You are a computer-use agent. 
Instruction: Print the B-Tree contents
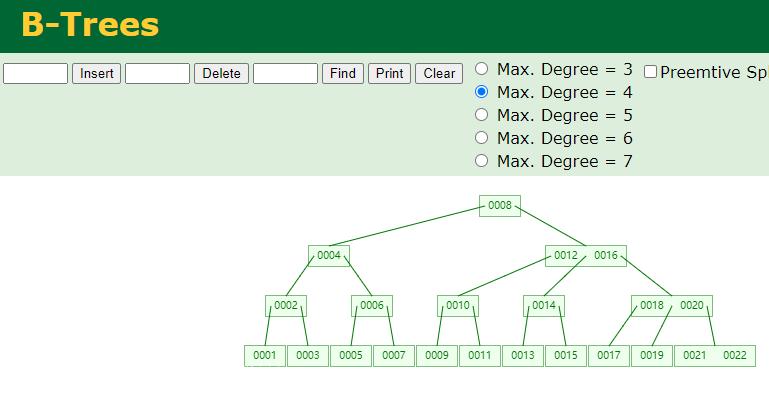389,74
